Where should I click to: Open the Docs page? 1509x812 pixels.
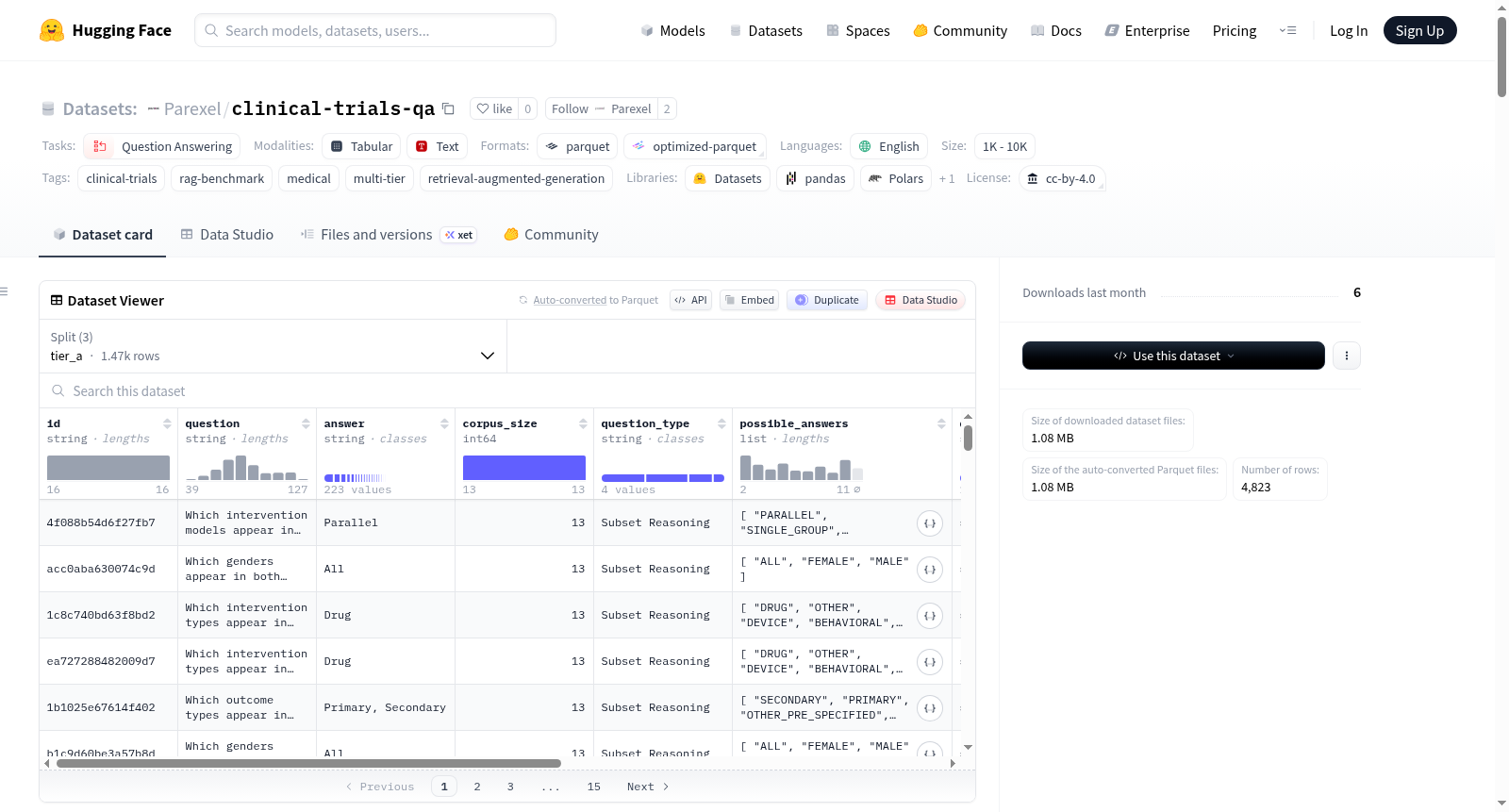point(1055,30)
